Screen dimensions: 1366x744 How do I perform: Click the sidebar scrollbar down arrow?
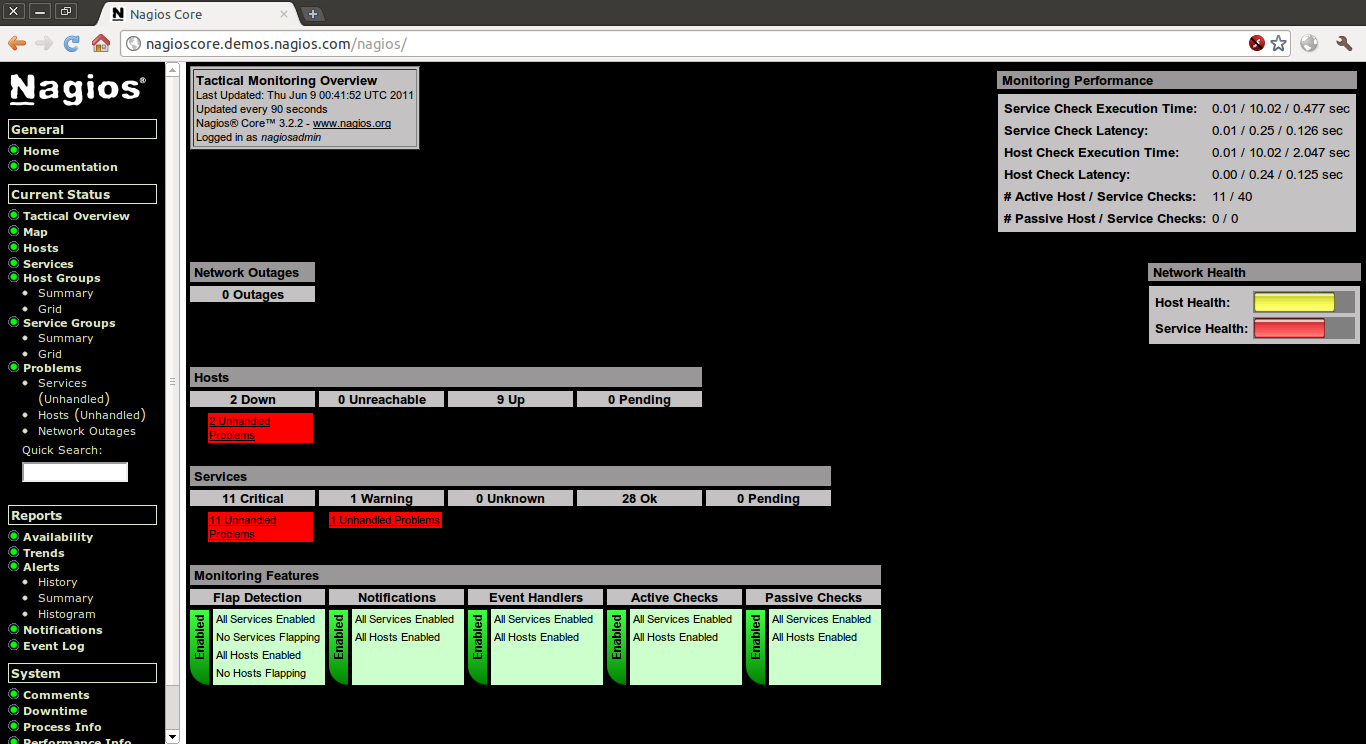(172, 736)
